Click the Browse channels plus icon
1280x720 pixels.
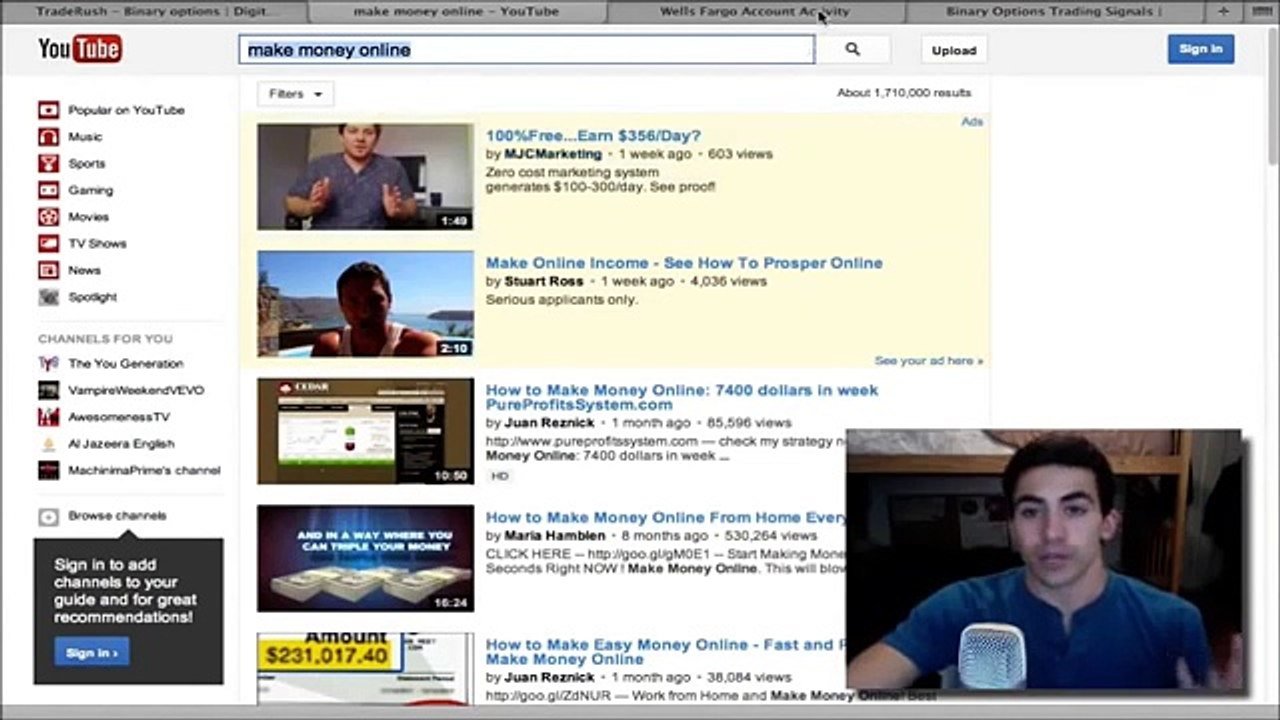(48, 516)
